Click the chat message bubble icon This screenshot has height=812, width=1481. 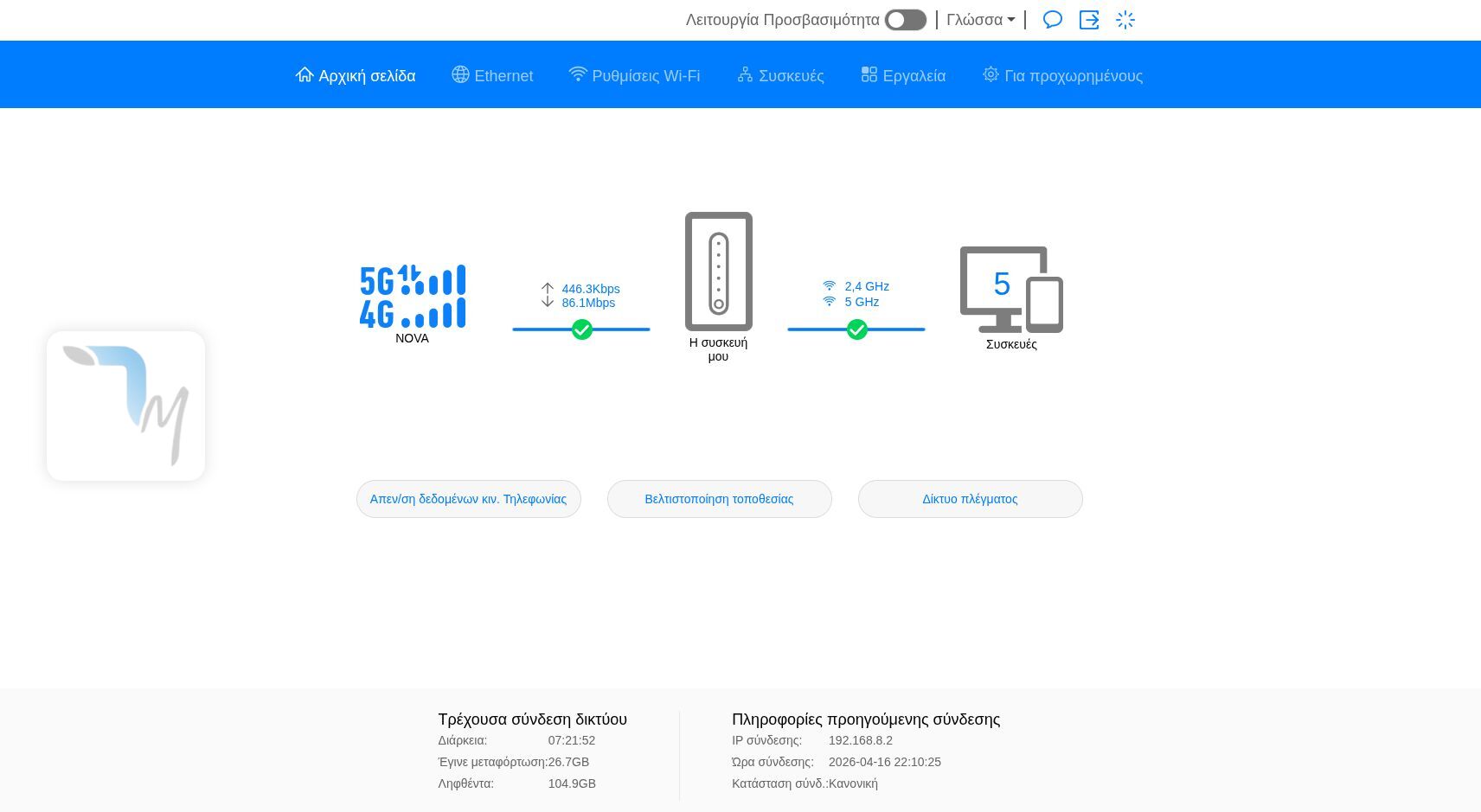pyautogui.click(x=1052, y=20)
